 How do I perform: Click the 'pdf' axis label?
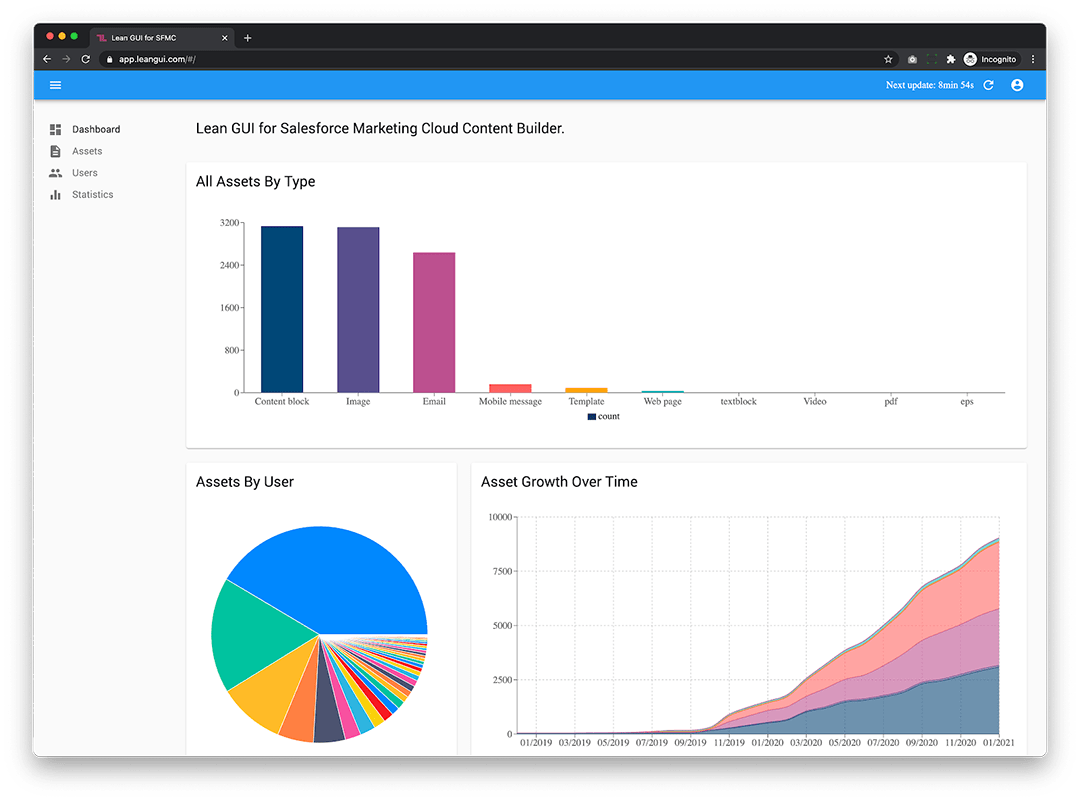click(891, 402)
